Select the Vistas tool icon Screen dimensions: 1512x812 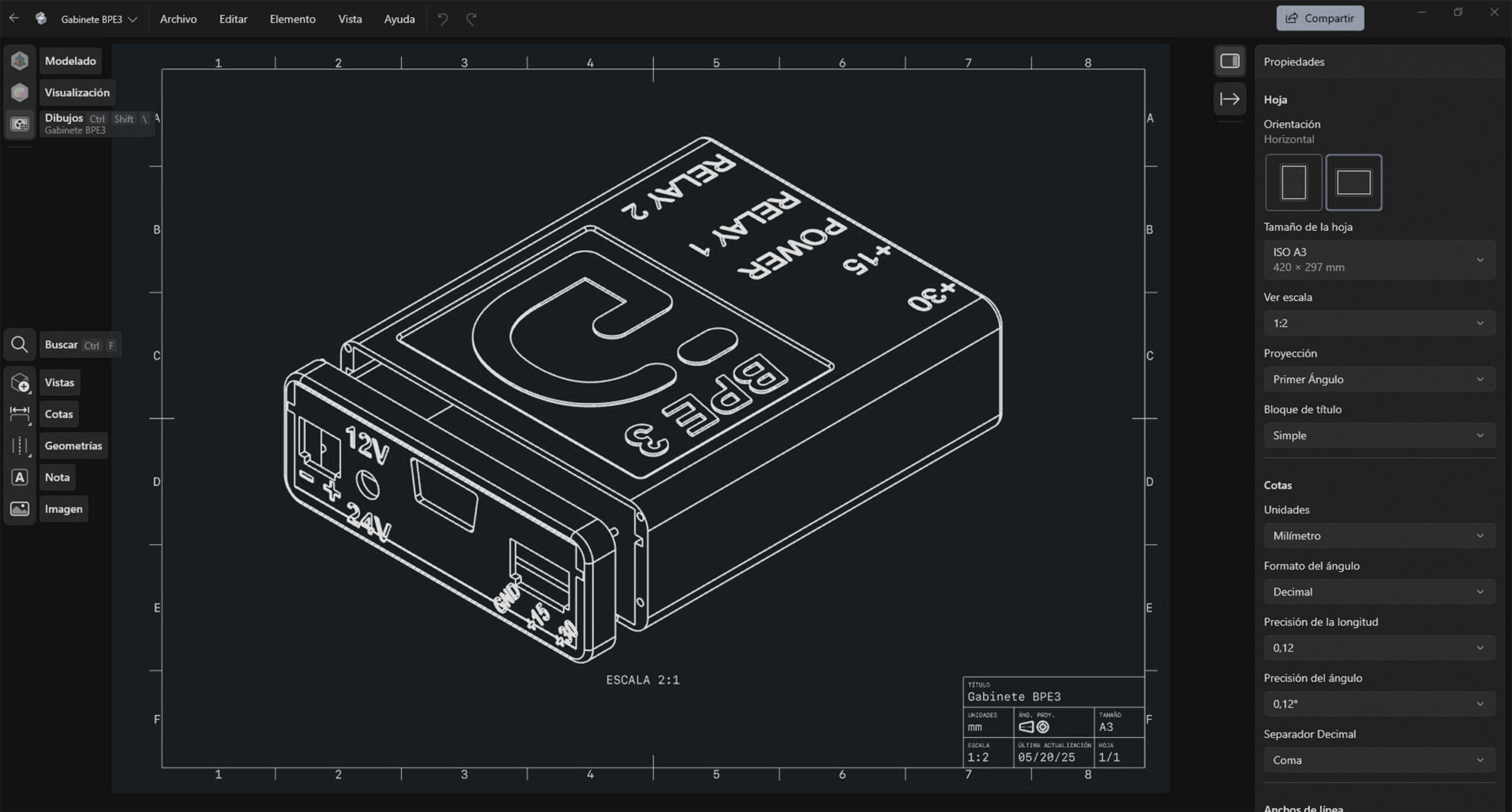[x=19, y=383]
